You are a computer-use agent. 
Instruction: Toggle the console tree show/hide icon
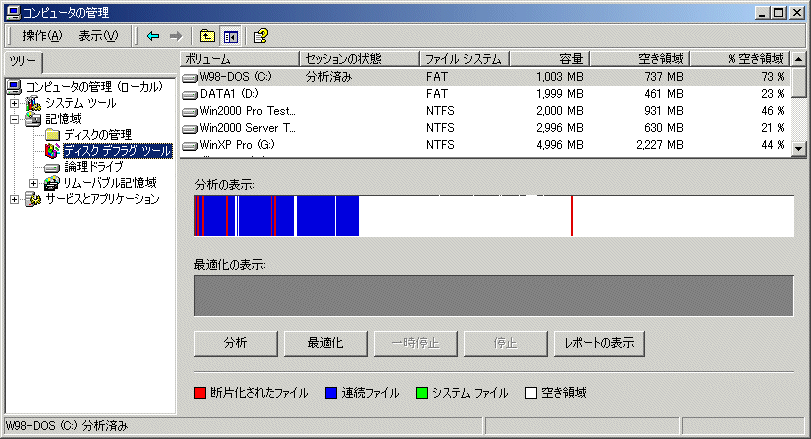pyautogui.click(x=231, y=36)
